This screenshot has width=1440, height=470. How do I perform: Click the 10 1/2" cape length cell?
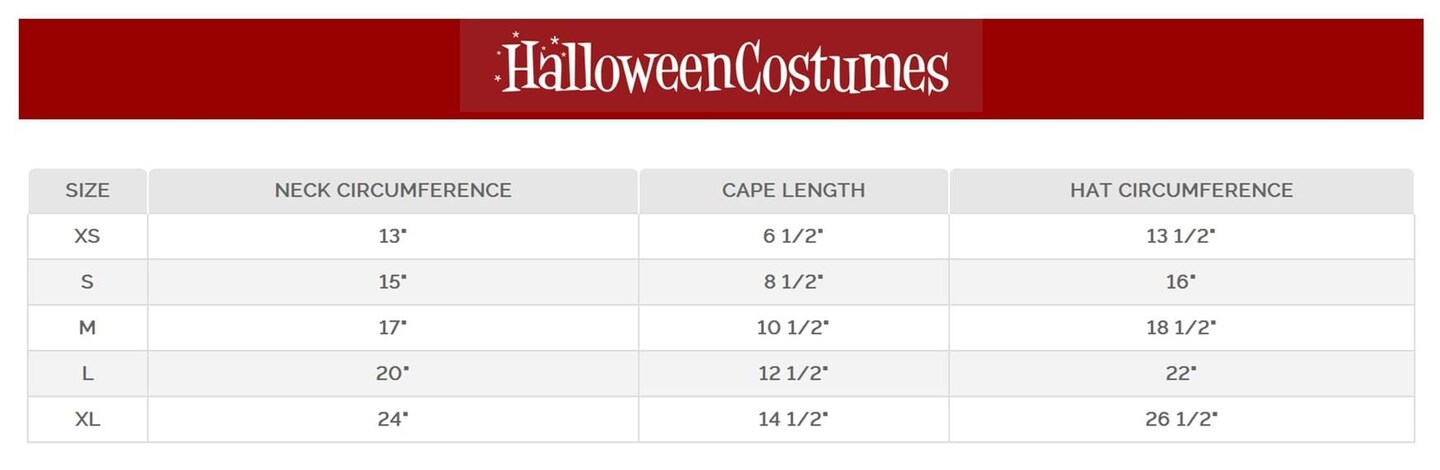pos(793,328)
